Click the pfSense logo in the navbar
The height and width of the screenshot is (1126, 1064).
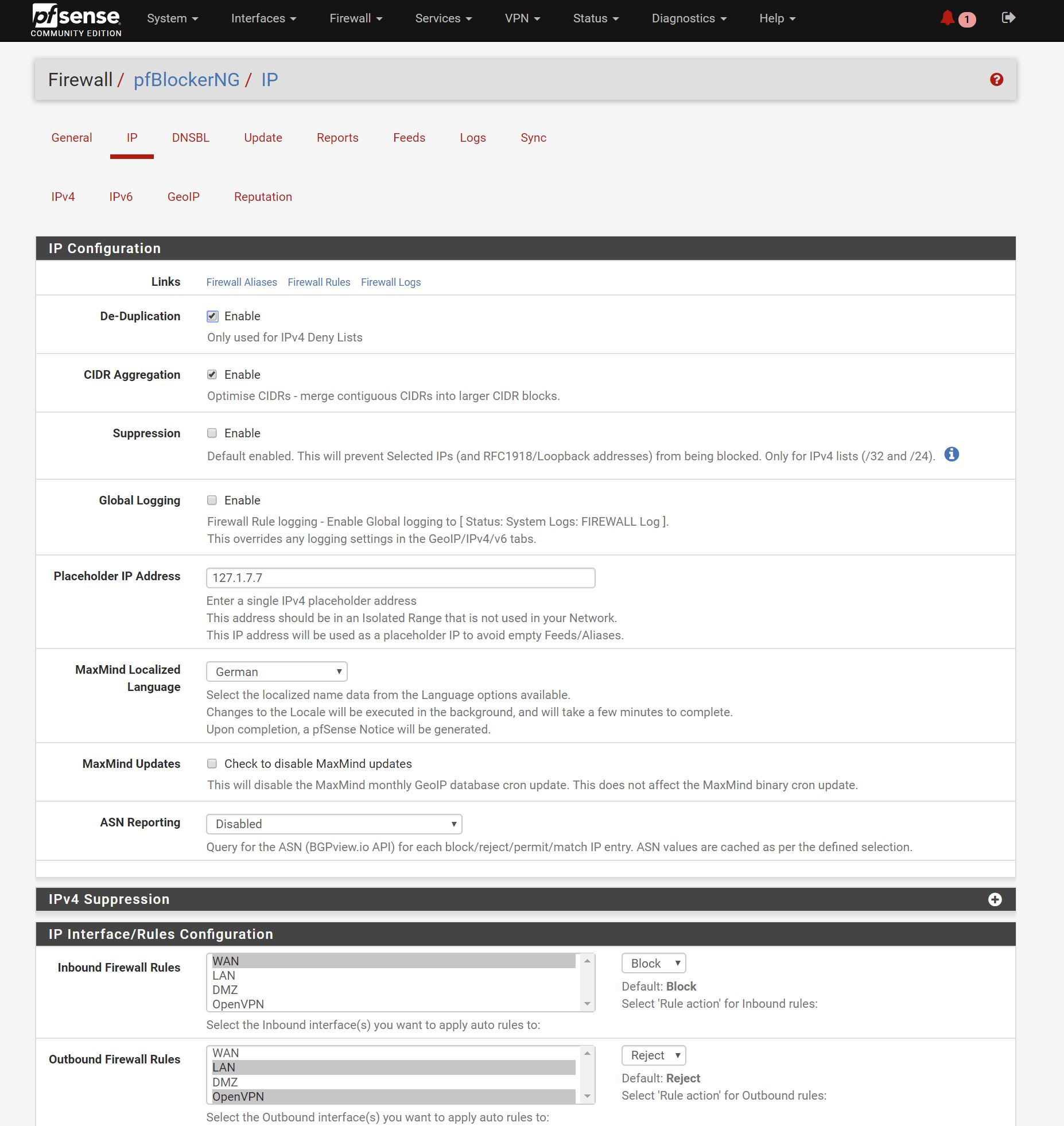coord(76,20)
